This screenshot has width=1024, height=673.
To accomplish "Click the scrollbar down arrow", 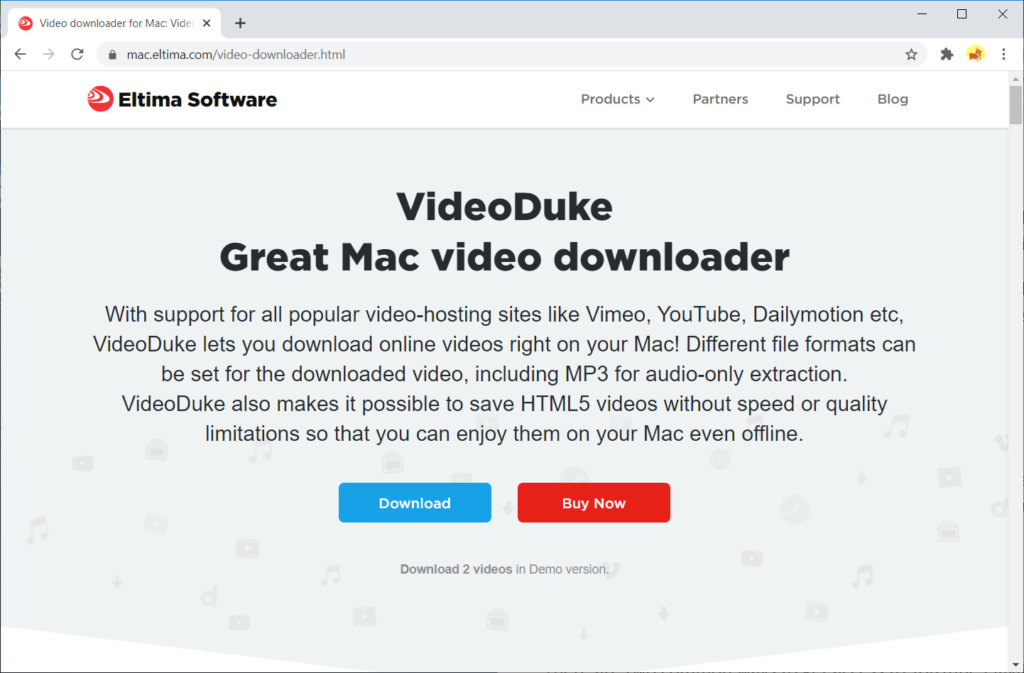I will click(1016, 665).
